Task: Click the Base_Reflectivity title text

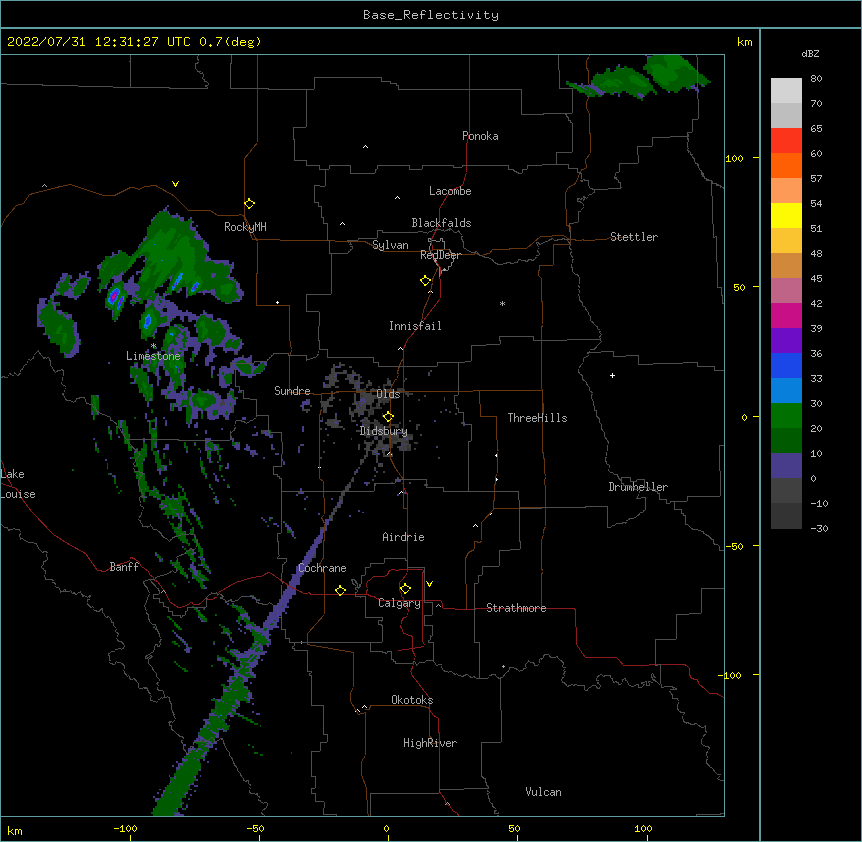Action: [431, 15]
